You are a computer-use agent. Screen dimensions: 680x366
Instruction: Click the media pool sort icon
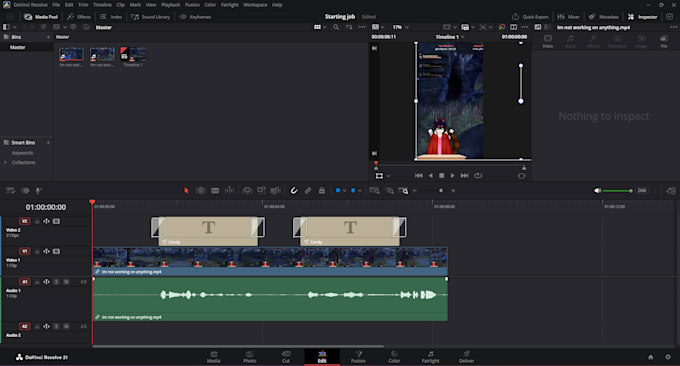(349, 27)
